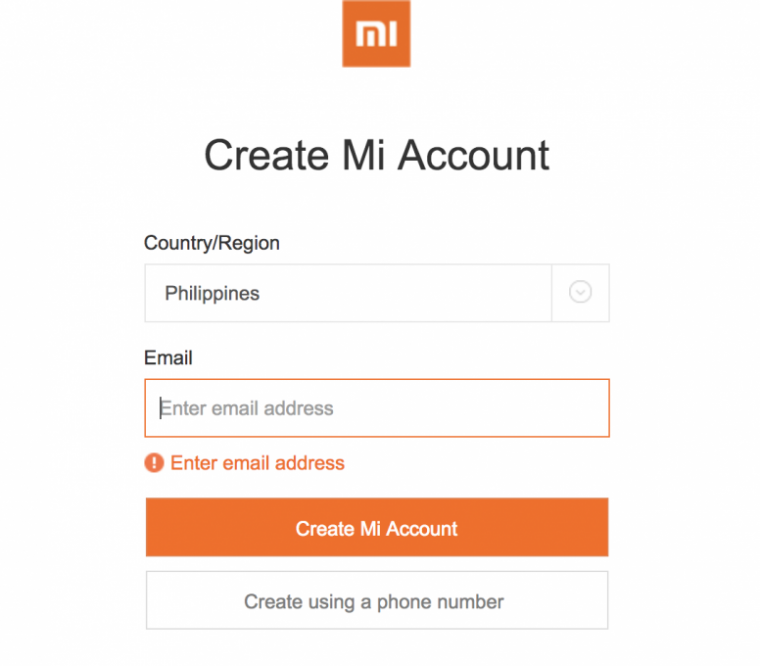Expand the region list via arrow box
Viewport: 760px width, 666px height.
(580, 293)
